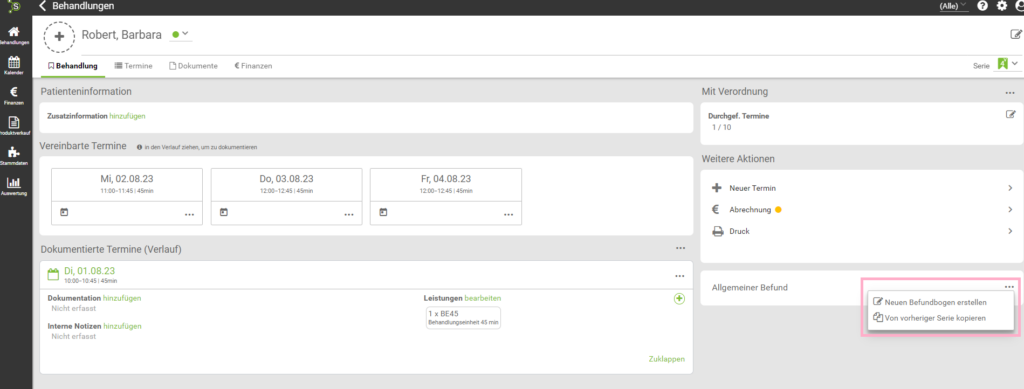Open the (Alle) filter dropdown
The width and height of the screenshot is (1024, 389).
[953, 6]
